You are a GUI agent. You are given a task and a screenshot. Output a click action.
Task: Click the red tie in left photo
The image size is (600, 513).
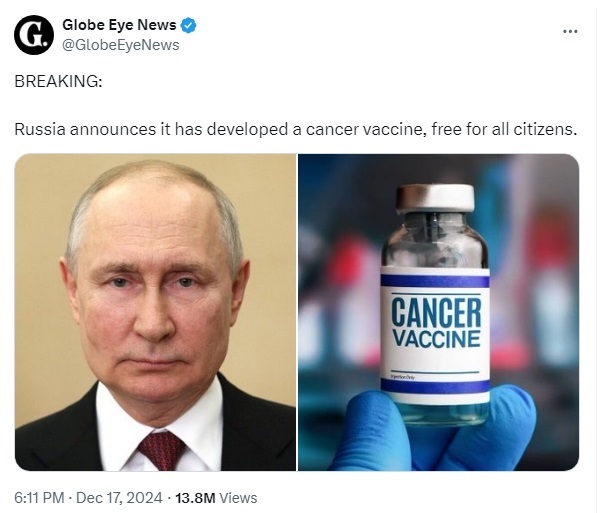click(x=162, y=450)
